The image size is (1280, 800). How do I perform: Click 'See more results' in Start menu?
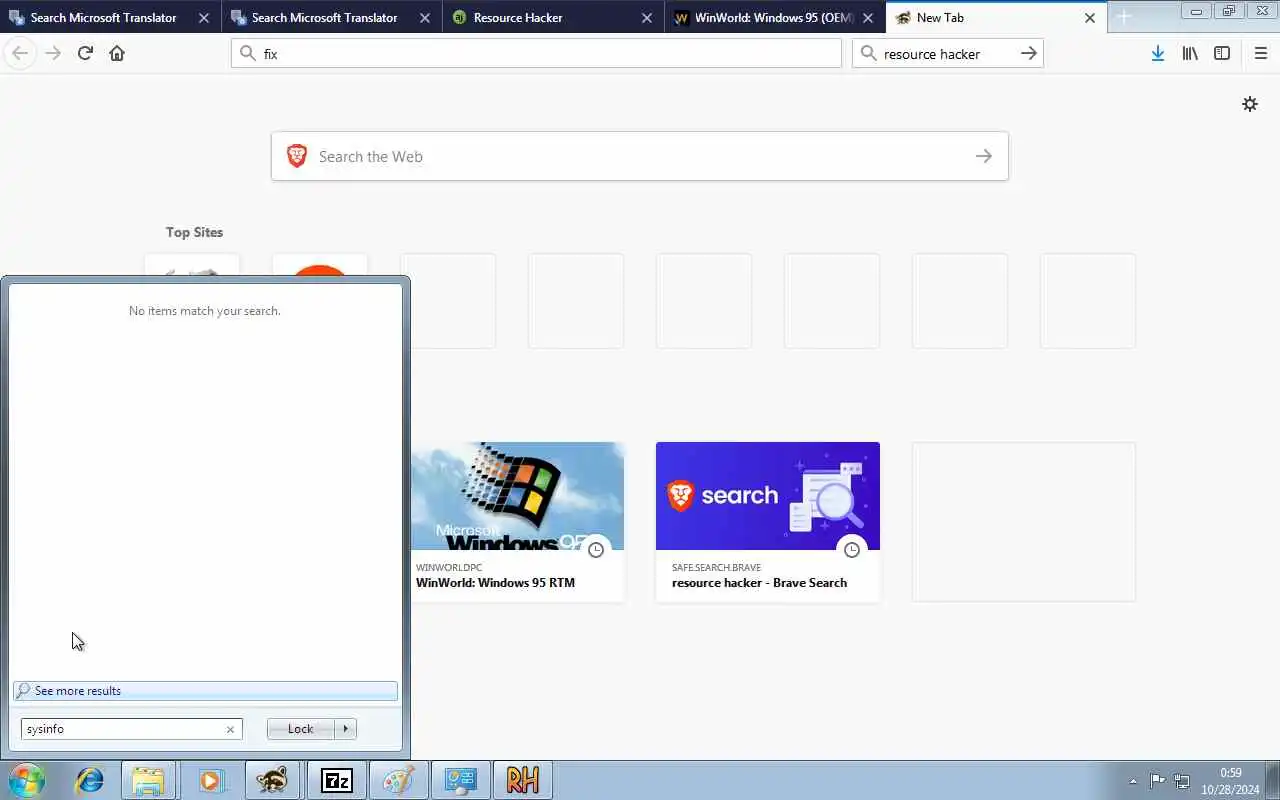(x=205, y=691)
